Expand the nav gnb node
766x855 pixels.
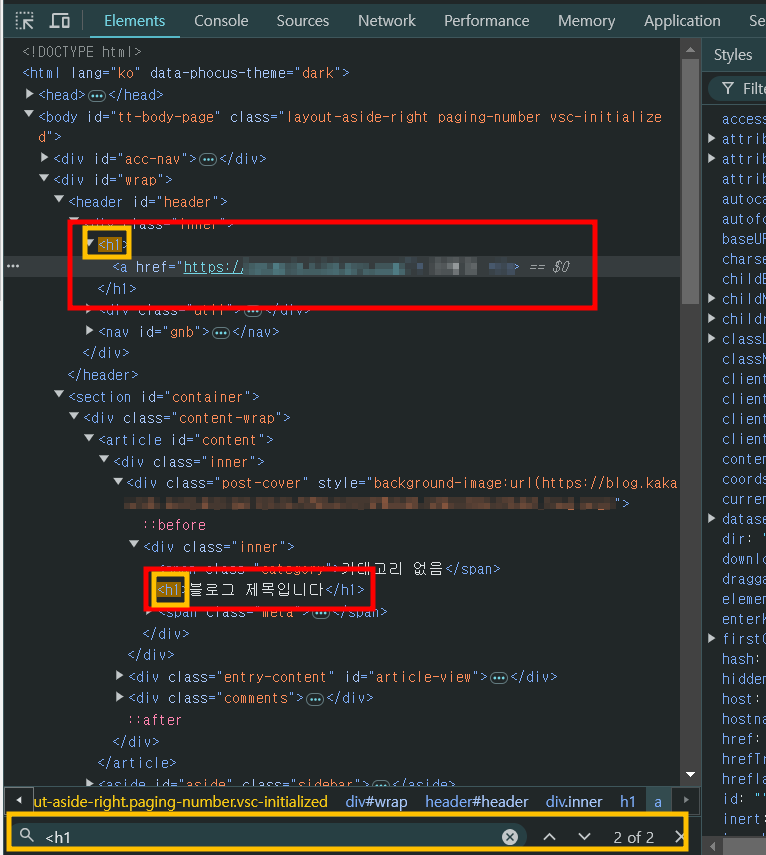tap(89, 330)
